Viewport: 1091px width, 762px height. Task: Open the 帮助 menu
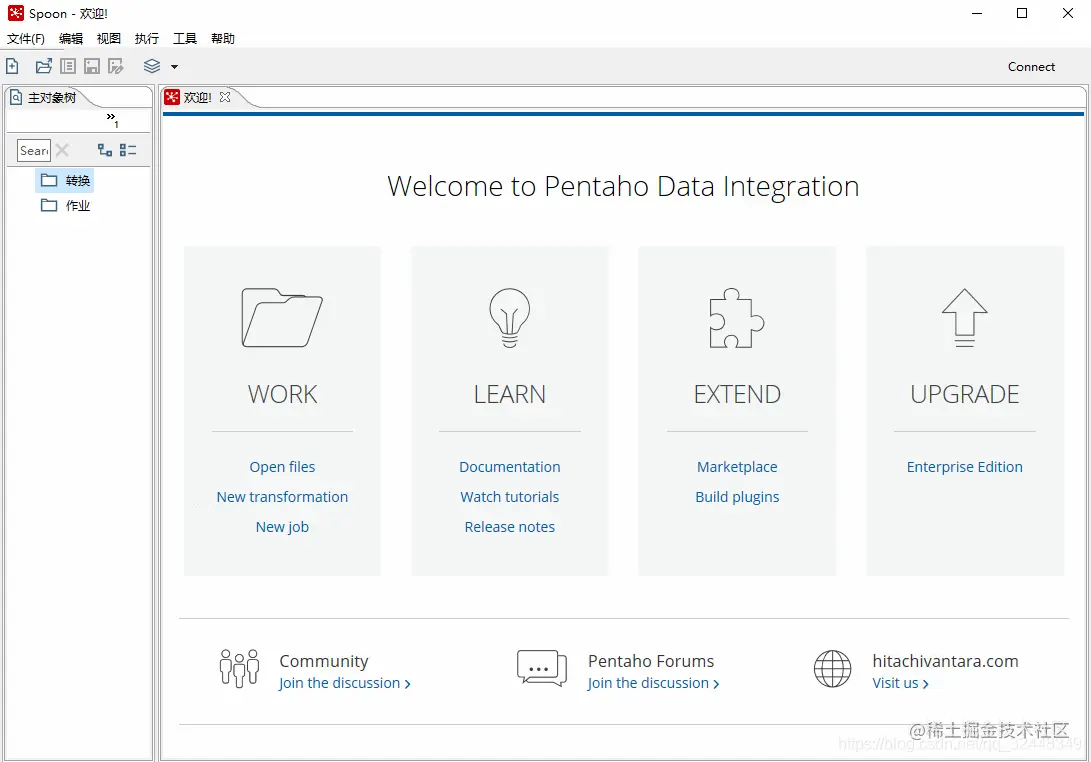(x=223, y=38)
